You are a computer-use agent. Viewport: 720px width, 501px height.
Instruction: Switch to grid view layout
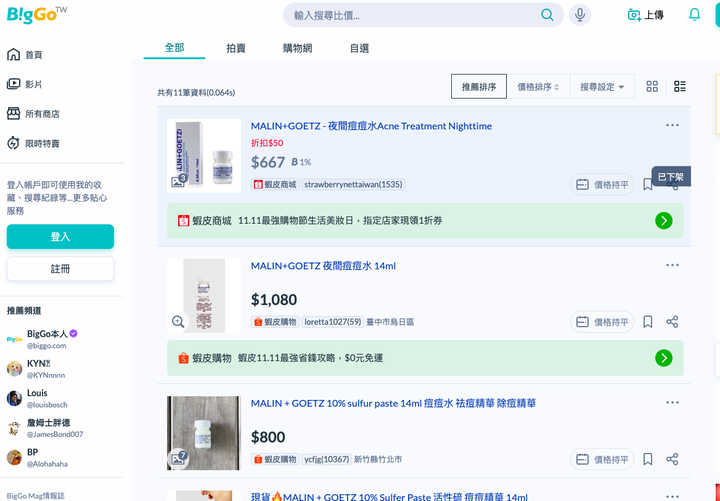click(652, 86)
